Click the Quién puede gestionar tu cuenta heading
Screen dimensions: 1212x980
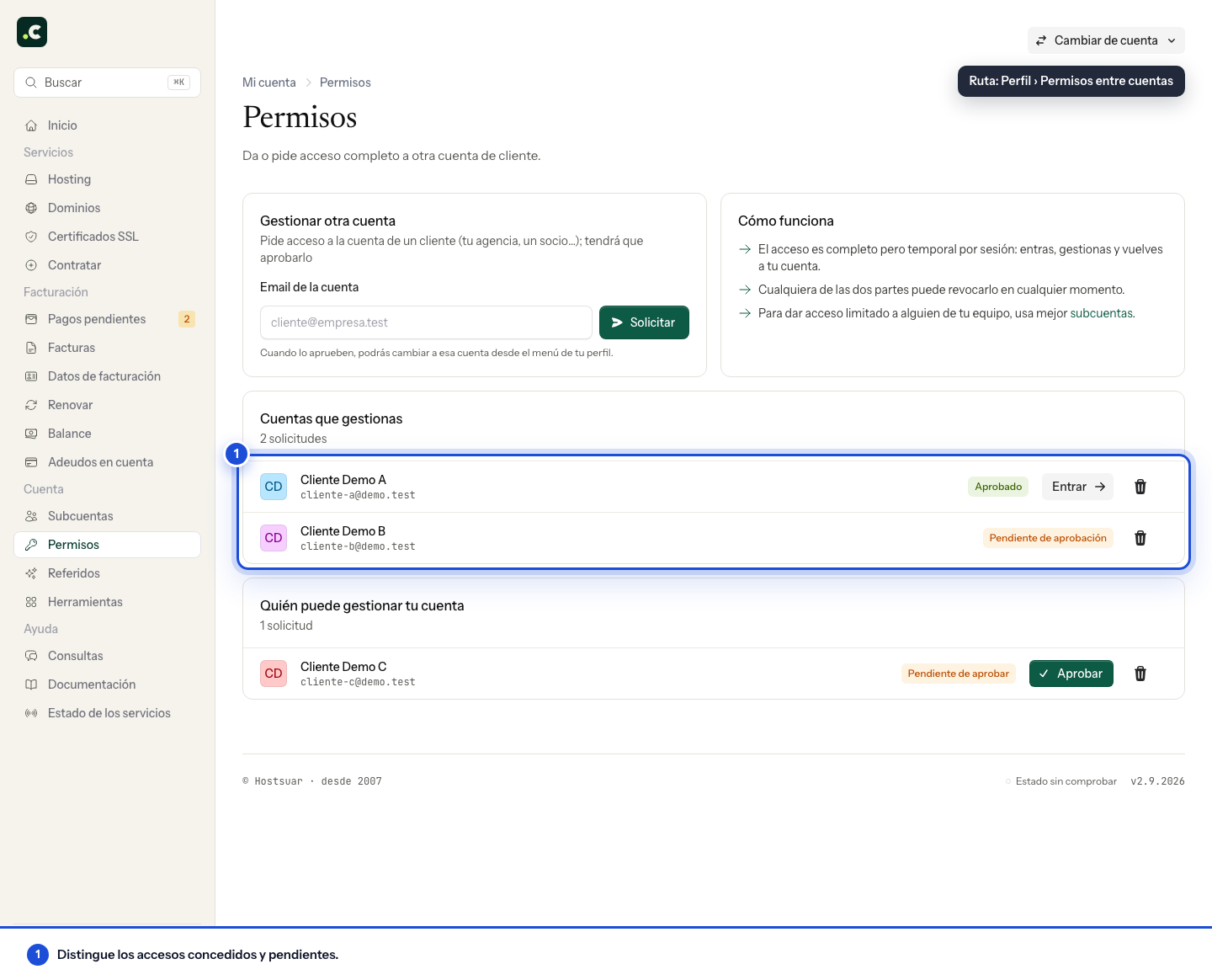tap(362, 605)
